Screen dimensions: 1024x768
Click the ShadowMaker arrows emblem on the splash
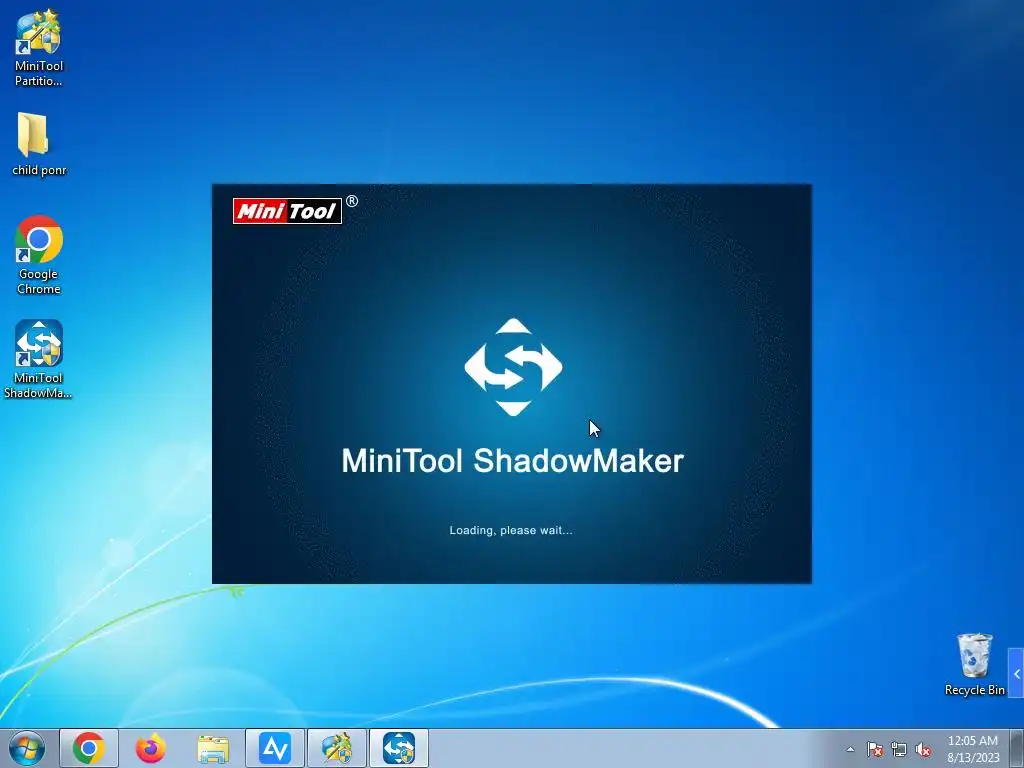[x=513, y=367]
